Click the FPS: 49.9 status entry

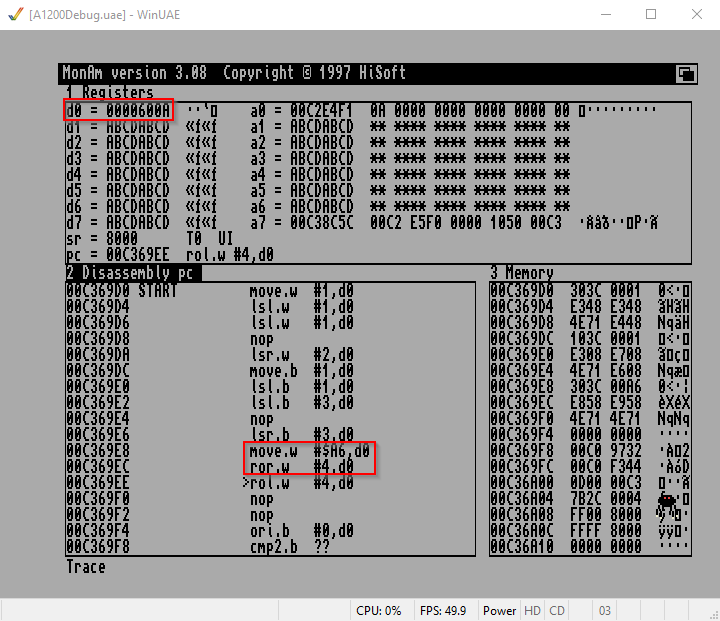[443, 610]
